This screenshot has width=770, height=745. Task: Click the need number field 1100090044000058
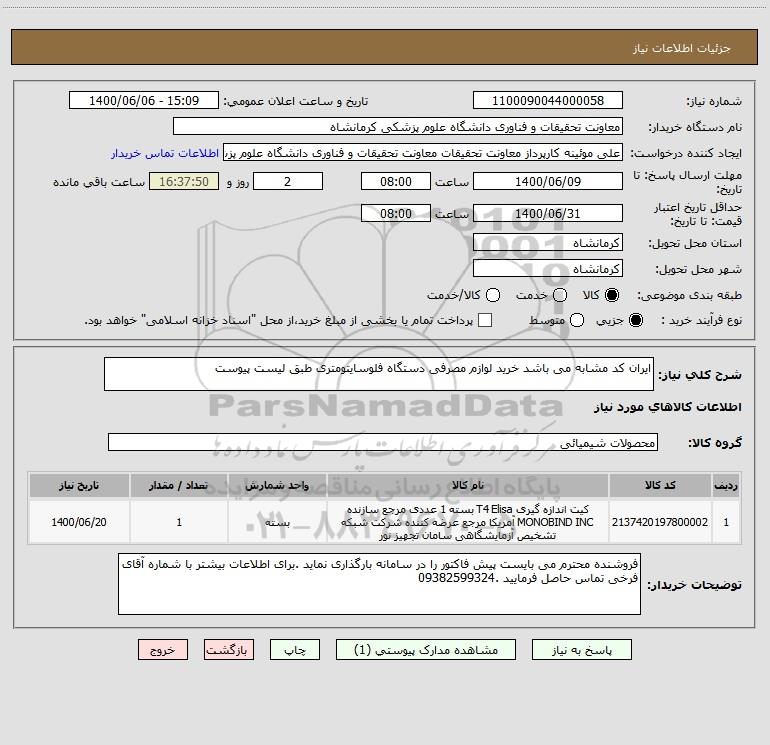548,100
